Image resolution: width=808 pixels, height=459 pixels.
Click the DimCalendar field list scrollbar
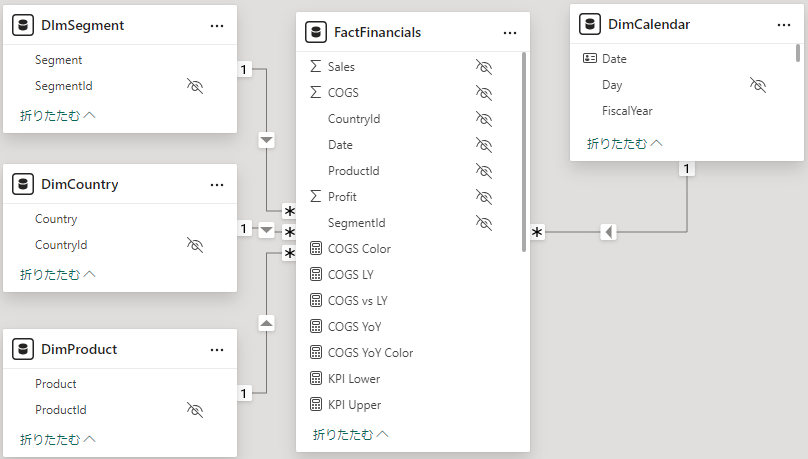point(798,53)
